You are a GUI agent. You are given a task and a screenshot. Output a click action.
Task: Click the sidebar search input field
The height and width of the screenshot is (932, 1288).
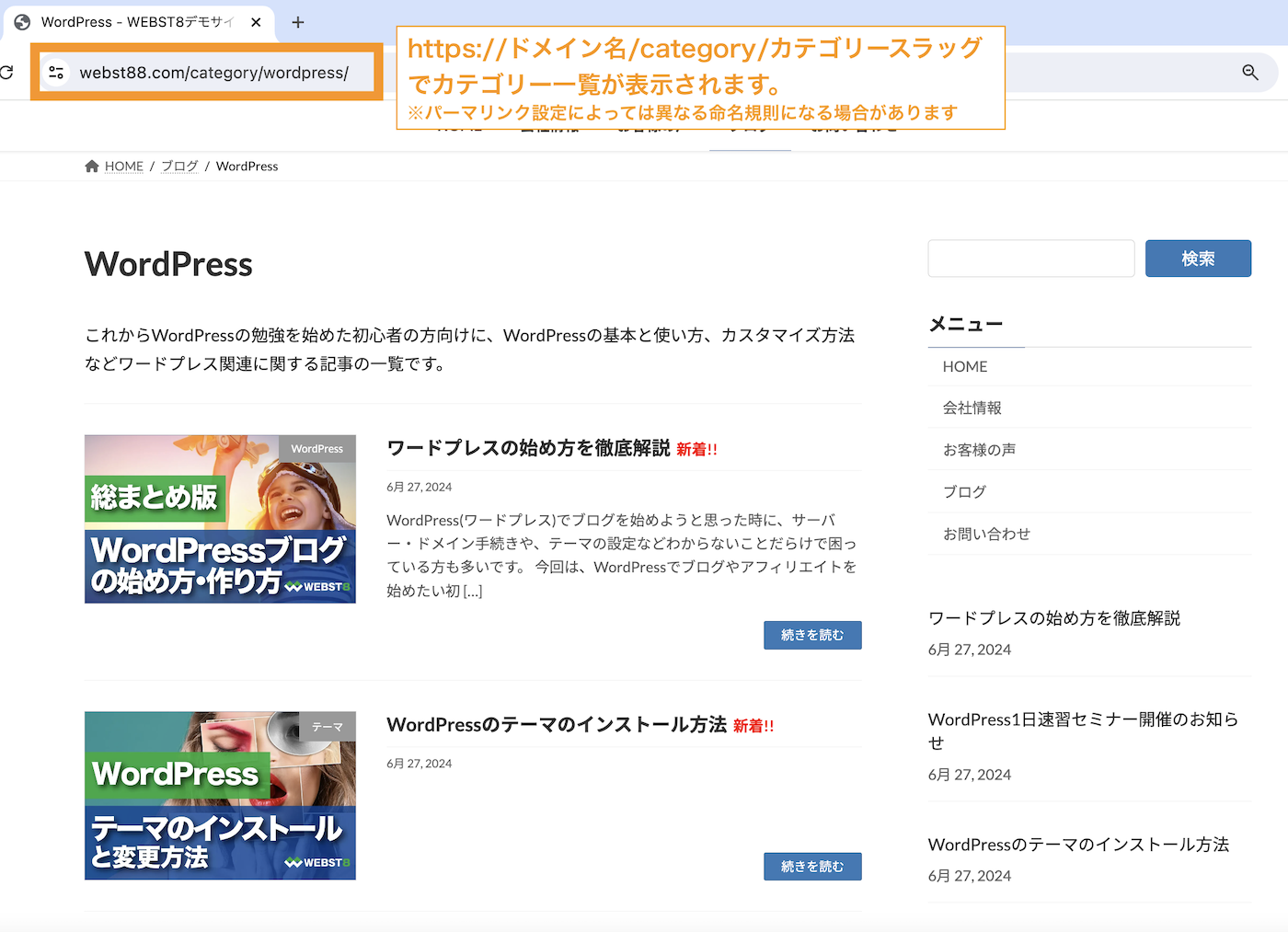(1031, 259)
